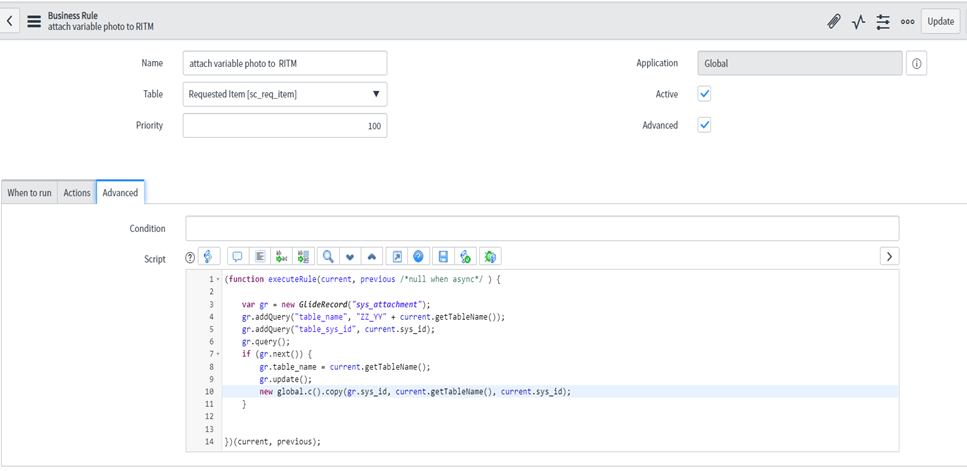967x471 pixels.
Task: Collapse the if-block fold on line 7
Action: click(x=218, y=354)
